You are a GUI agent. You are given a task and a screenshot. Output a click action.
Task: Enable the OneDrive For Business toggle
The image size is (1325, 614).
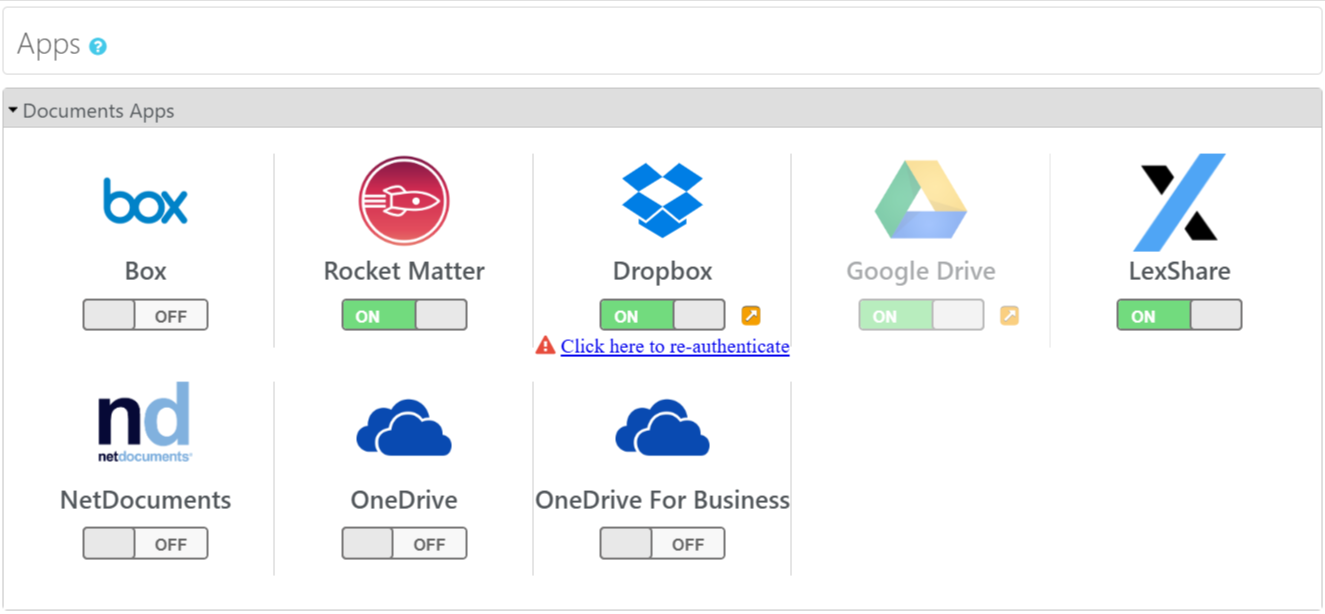(662, 544)
